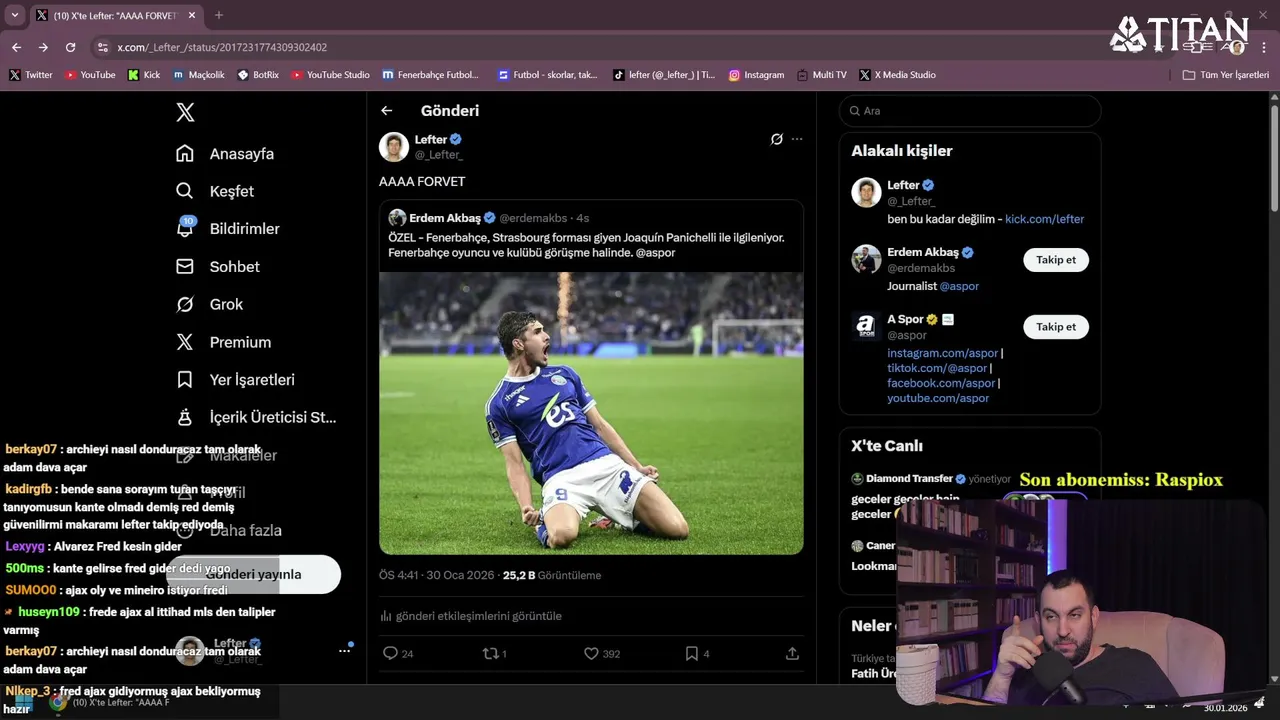Click the X logo in sidebar
Screen dimensions: 1280x720
(185, 112)
